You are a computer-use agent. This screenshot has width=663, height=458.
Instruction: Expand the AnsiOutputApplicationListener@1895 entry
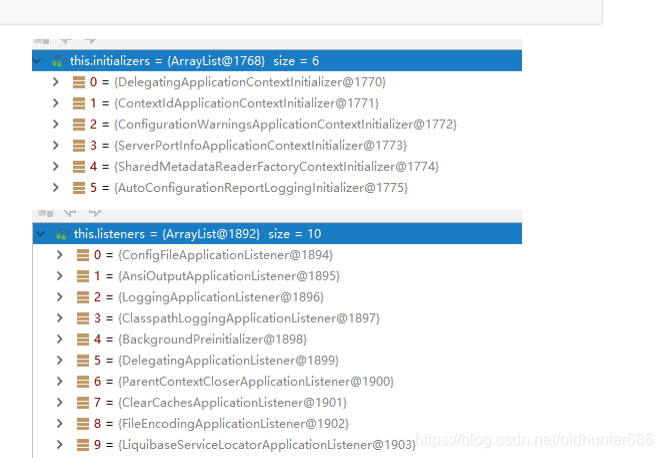click(59, 276)
